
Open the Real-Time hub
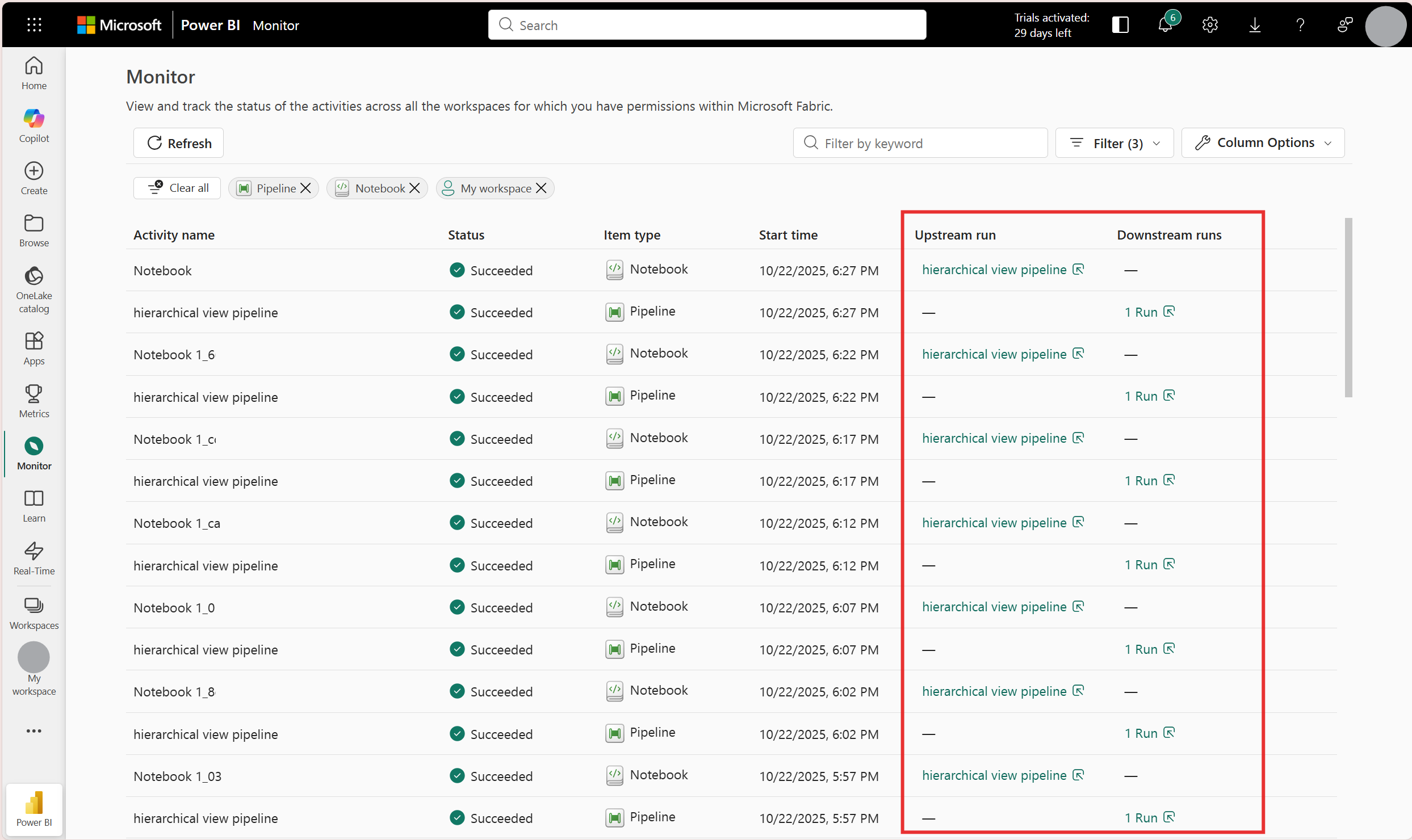(x=34, y=559)
